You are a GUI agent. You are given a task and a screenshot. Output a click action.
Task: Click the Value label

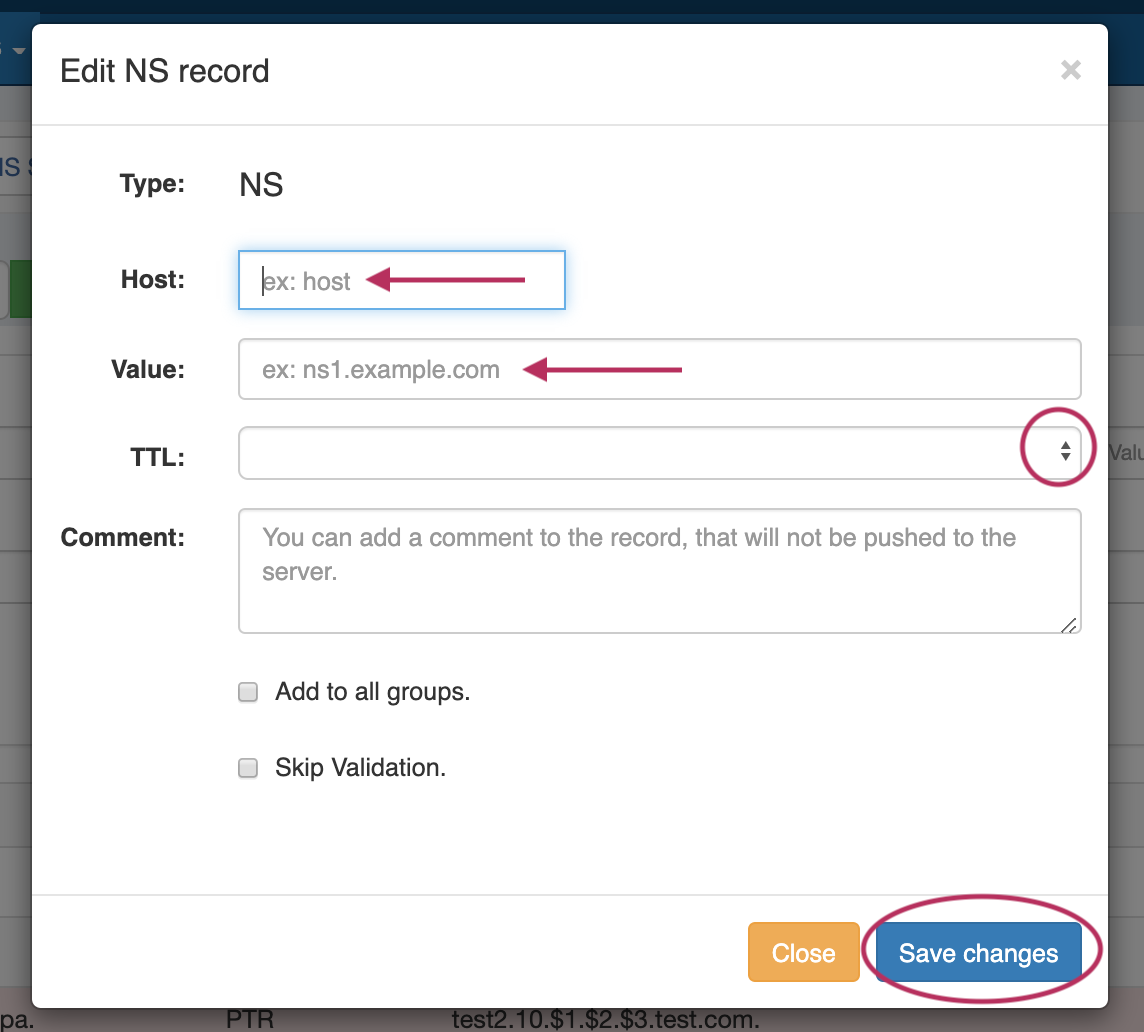tap(148, 369)
